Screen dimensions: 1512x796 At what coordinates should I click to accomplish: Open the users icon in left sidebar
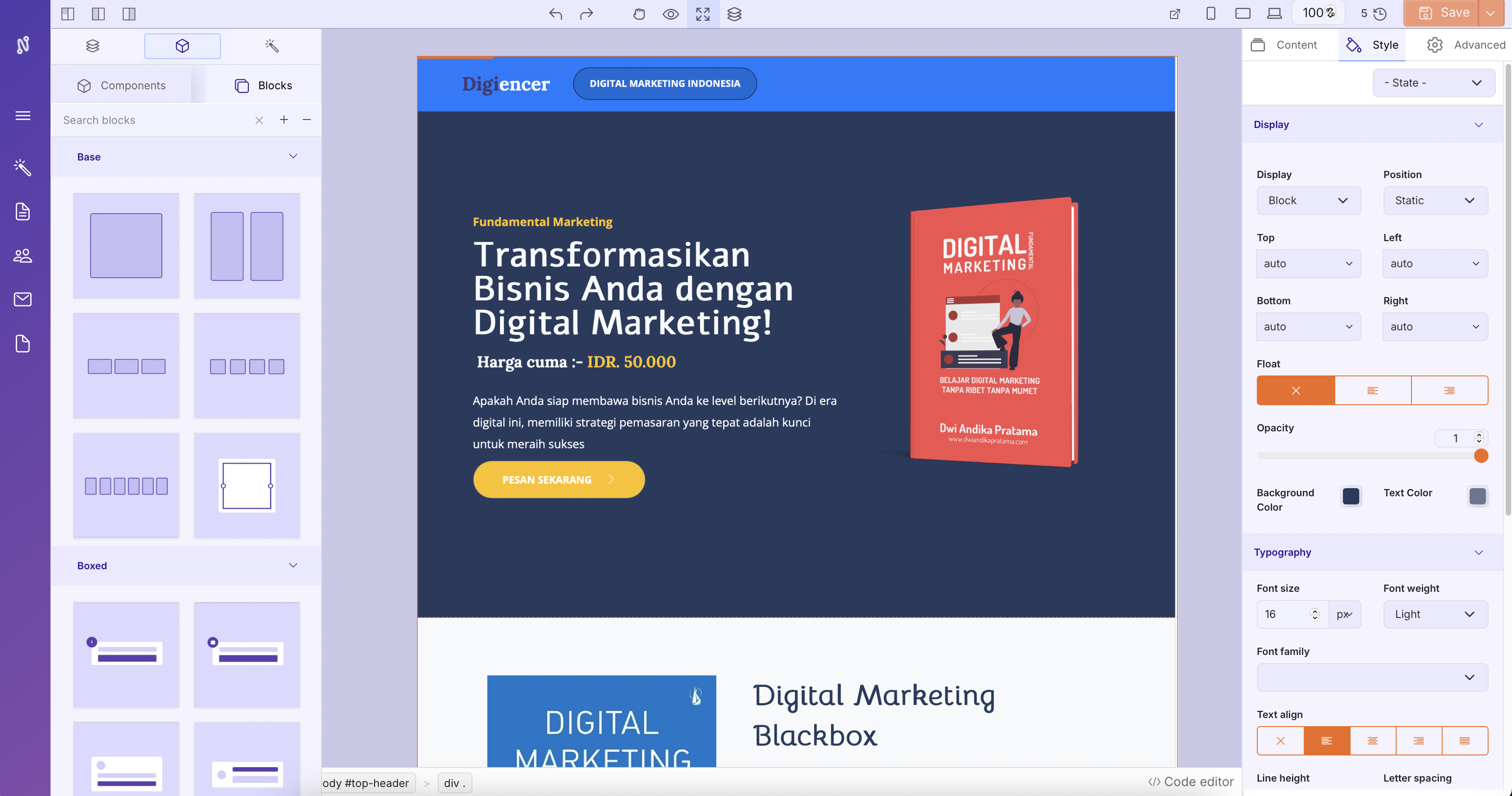pyautogui.click(x=23, y=256)
